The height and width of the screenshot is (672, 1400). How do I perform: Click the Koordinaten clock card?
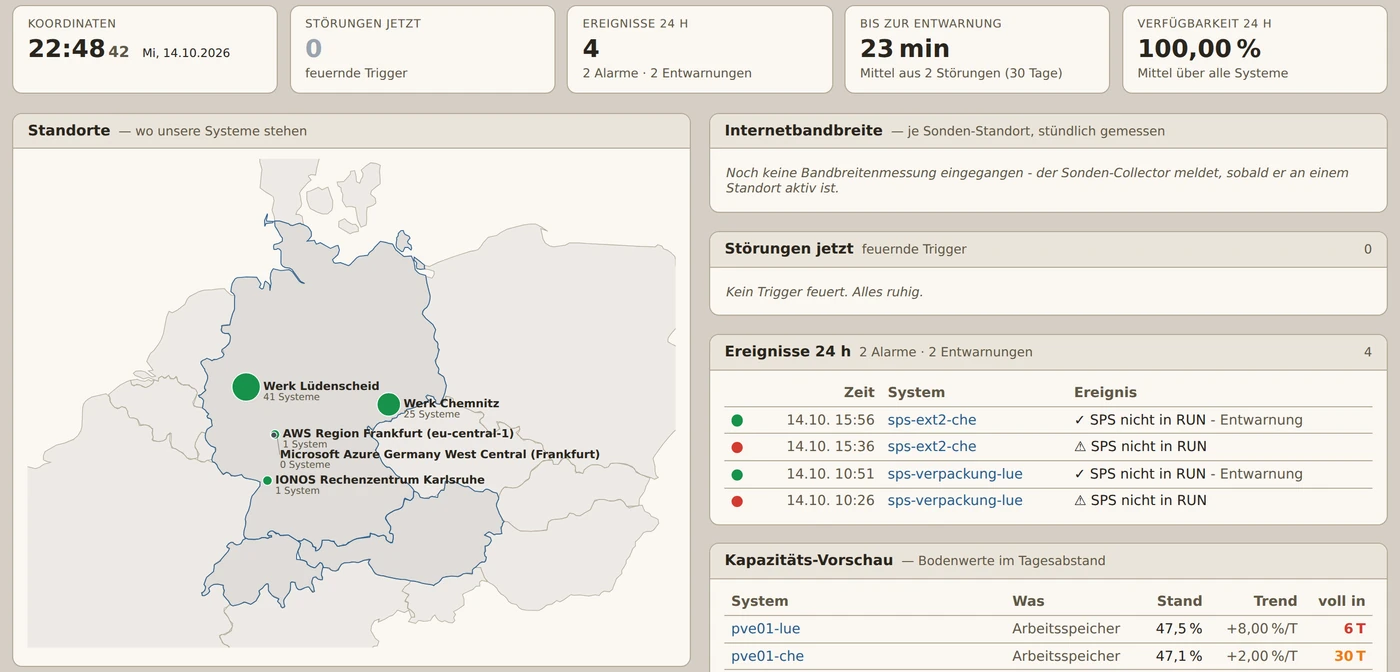pyautogui.click(x=145, y=50)
